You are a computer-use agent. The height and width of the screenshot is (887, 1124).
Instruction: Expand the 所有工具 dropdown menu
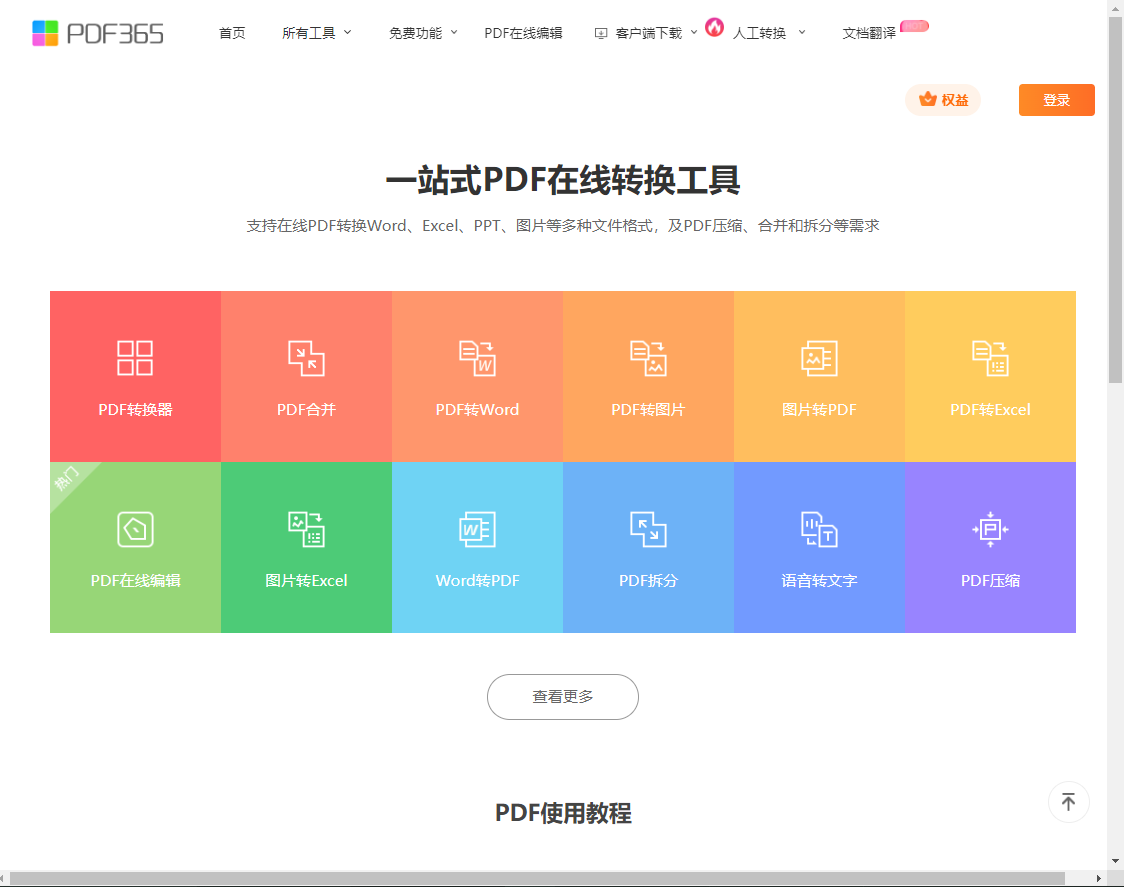(316, 33)
